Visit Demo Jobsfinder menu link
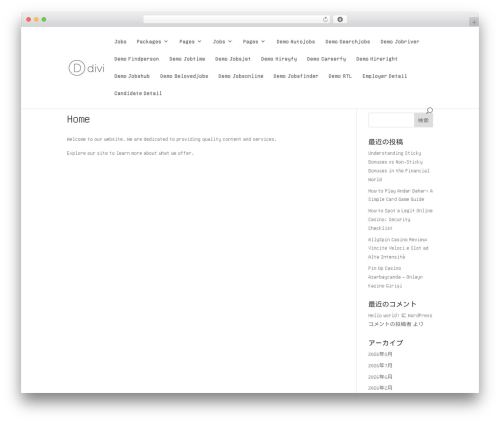This screenshot has height=423, width=500. pyautogui.click(x=296, y=76)
